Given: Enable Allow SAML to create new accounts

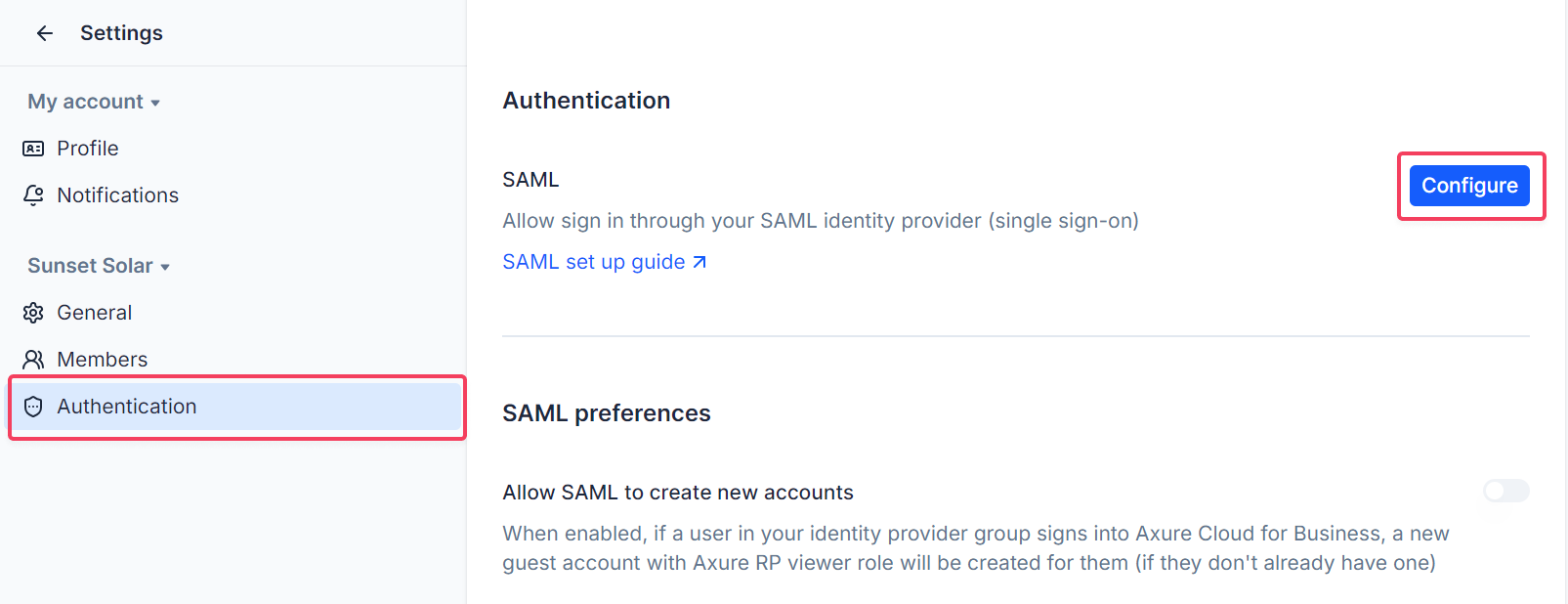Looking at the screenshot, I should pos(1505,491).
